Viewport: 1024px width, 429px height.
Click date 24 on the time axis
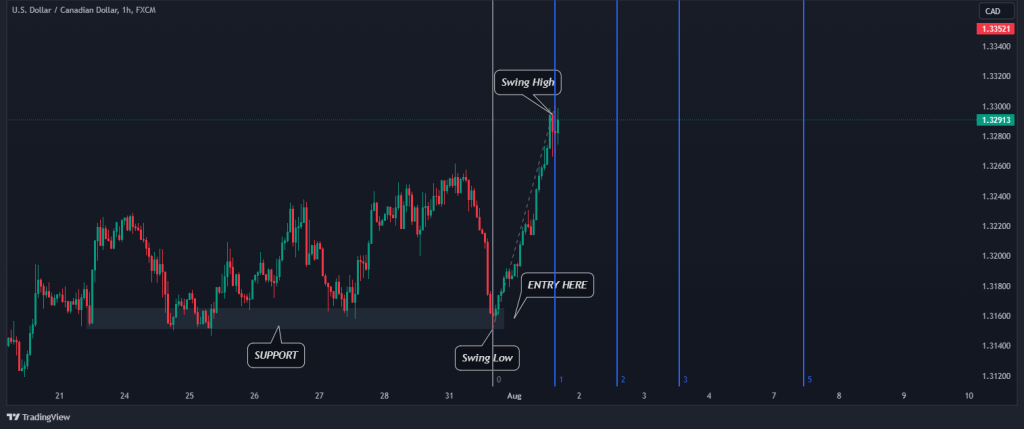click(125, 397)
